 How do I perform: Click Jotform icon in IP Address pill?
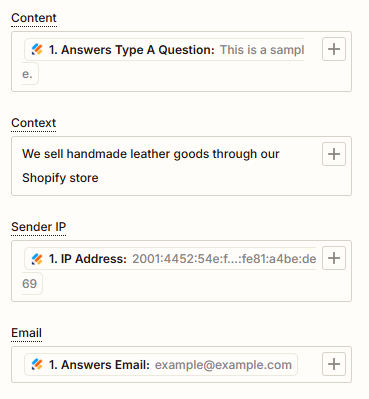(37, 259)
